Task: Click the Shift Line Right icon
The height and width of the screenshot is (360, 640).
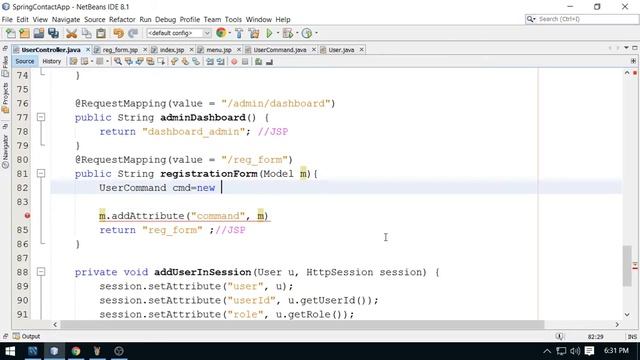Action: tap(221, 62)
